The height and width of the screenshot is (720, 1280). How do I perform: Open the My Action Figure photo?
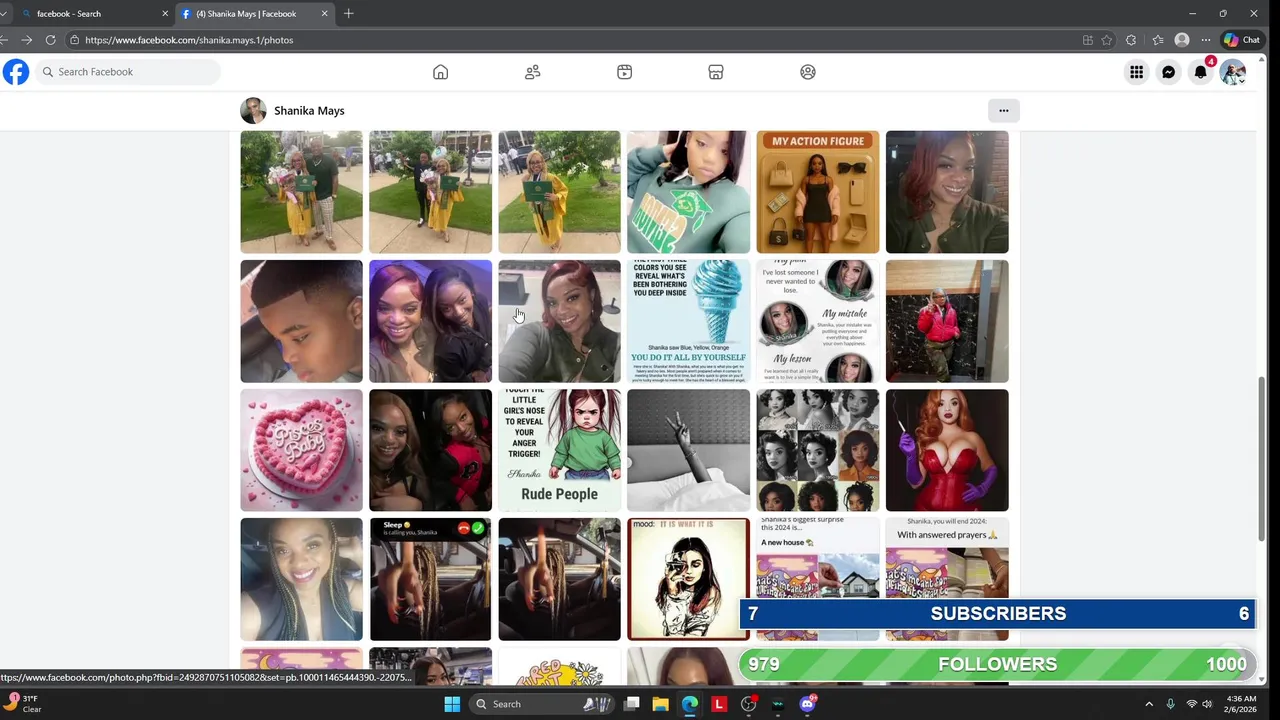point(818,192)
